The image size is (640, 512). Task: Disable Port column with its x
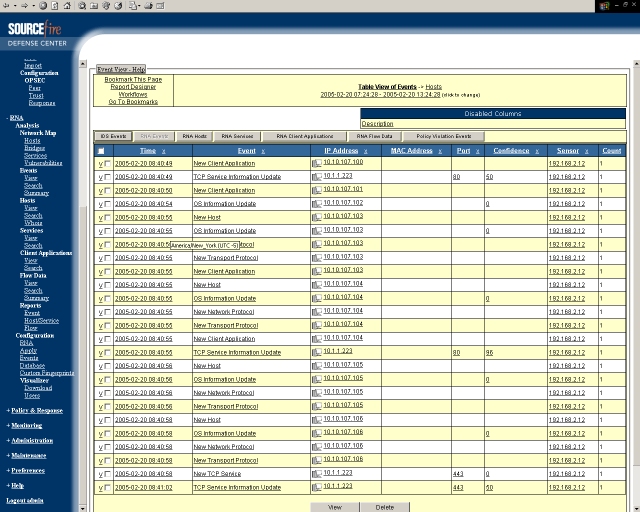pyautogui.click(x=478, y=151)
